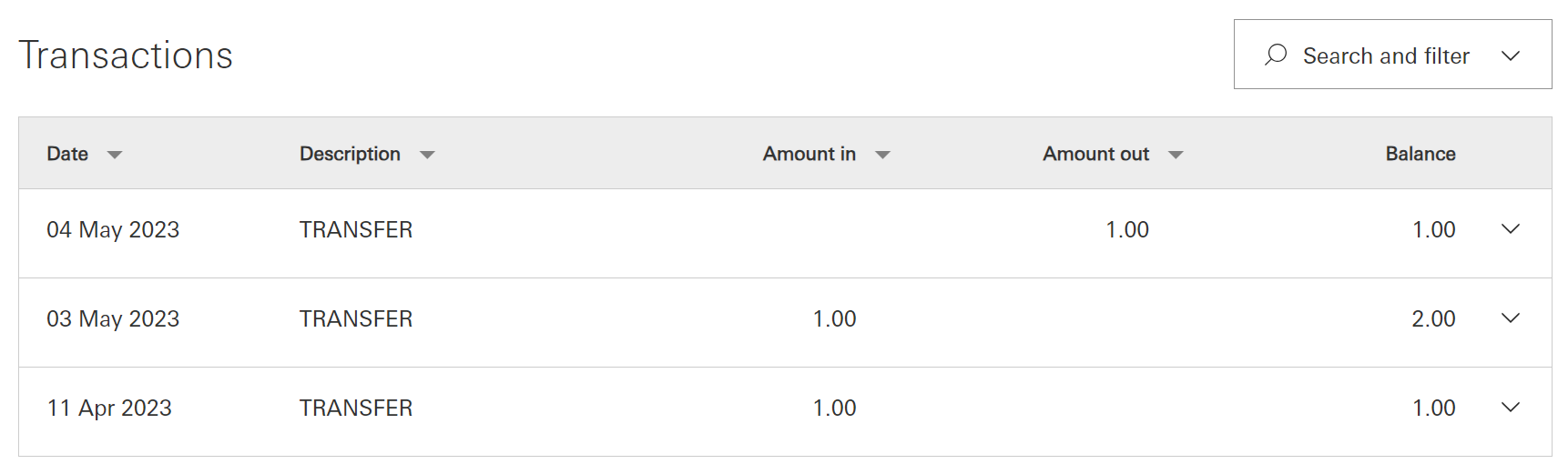Viewport: 1568px width, 464px height.
Task: Sort by the Description header label
Action: 350,154
